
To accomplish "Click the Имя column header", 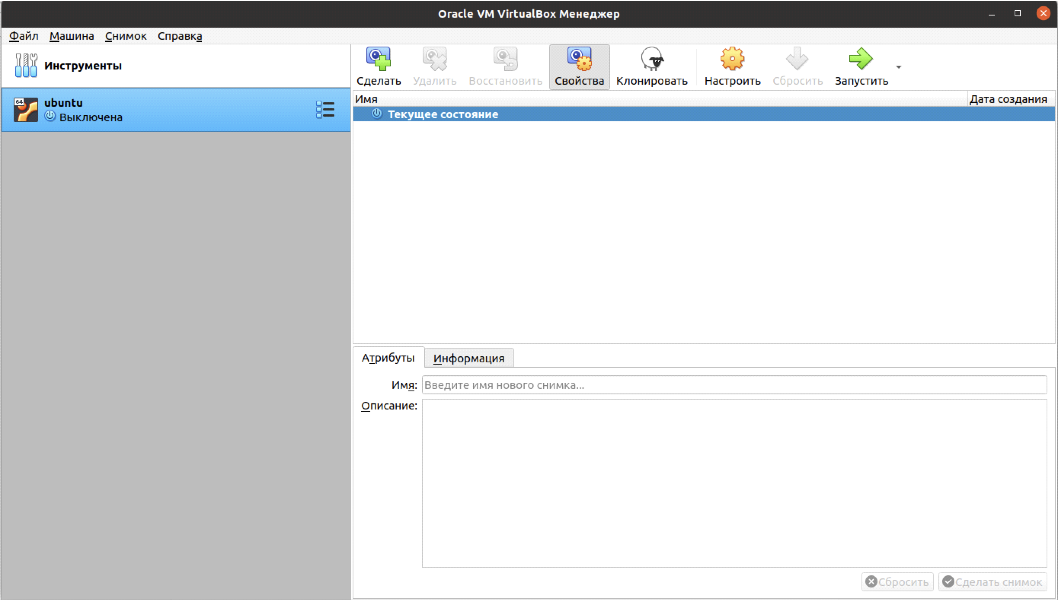I will point(660,99).
